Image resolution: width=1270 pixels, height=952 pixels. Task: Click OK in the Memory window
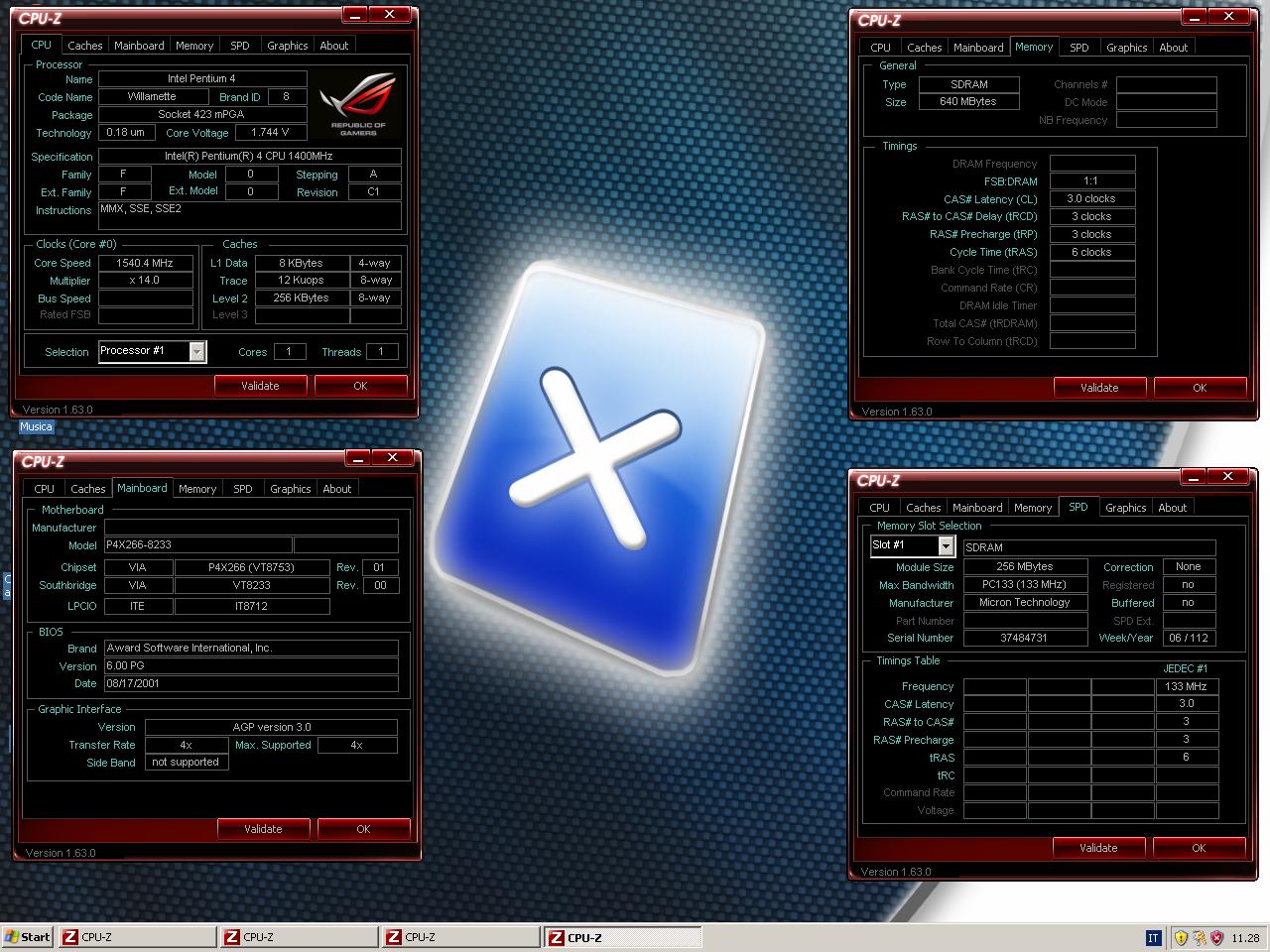click(1200, 388)
